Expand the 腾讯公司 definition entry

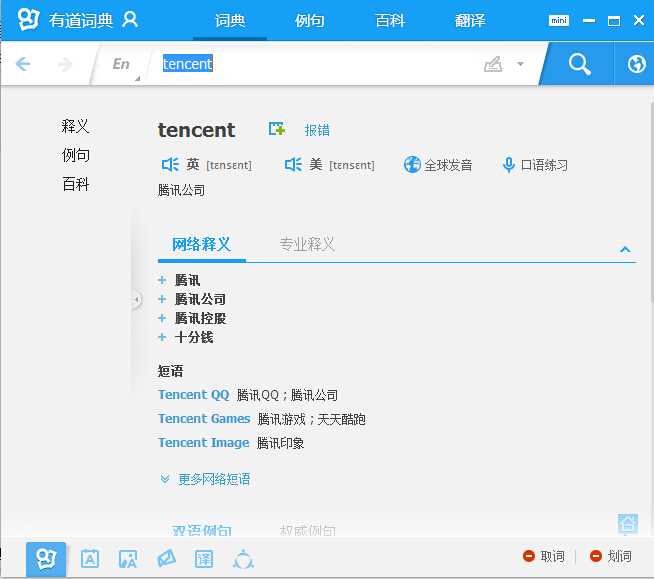point(162,299)
